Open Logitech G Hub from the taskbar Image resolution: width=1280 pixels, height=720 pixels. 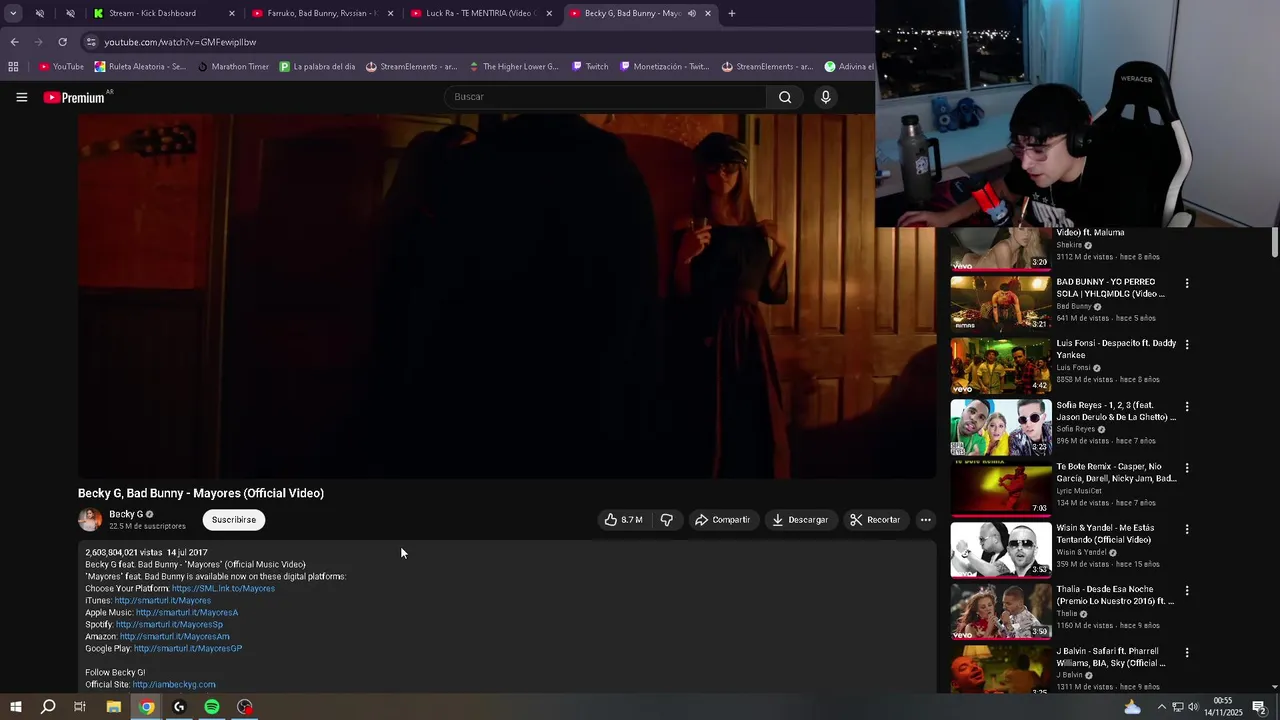pos(179,707)
